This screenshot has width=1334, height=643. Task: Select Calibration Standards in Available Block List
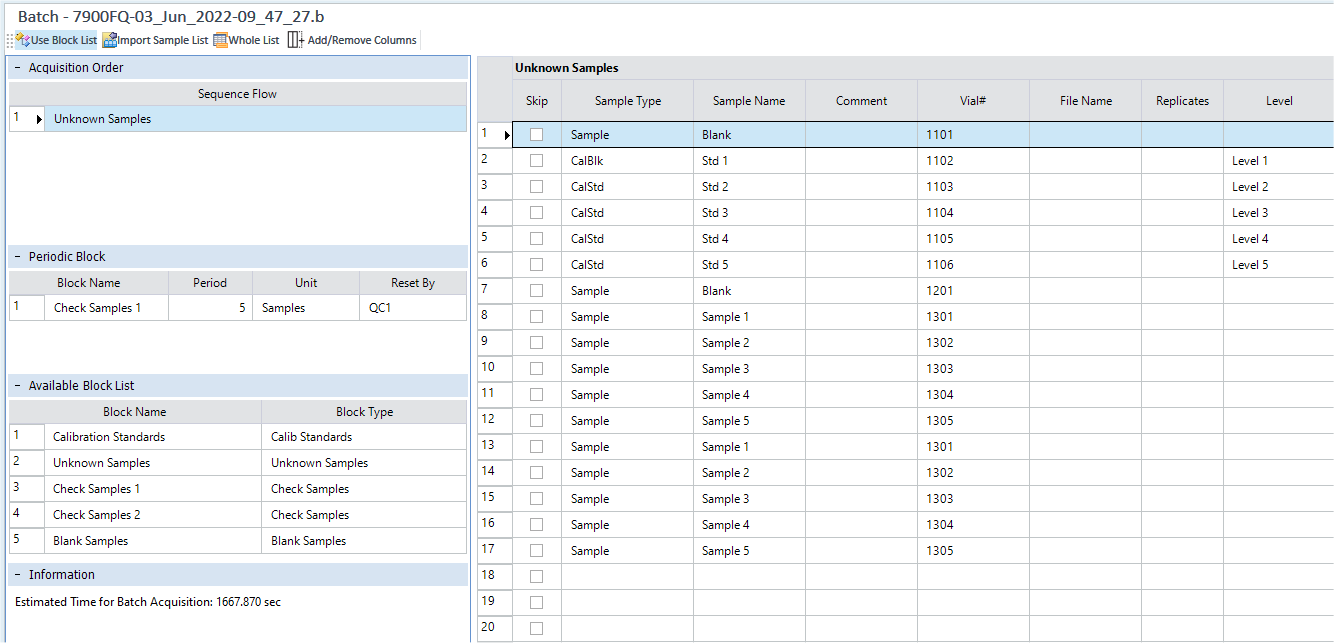(153, 437)
